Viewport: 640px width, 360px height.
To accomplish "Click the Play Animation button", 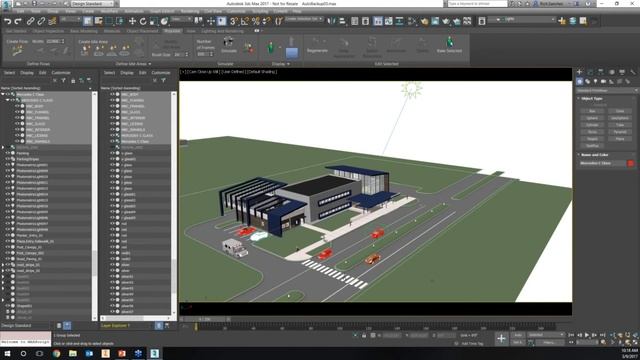I will click(587, 335).
